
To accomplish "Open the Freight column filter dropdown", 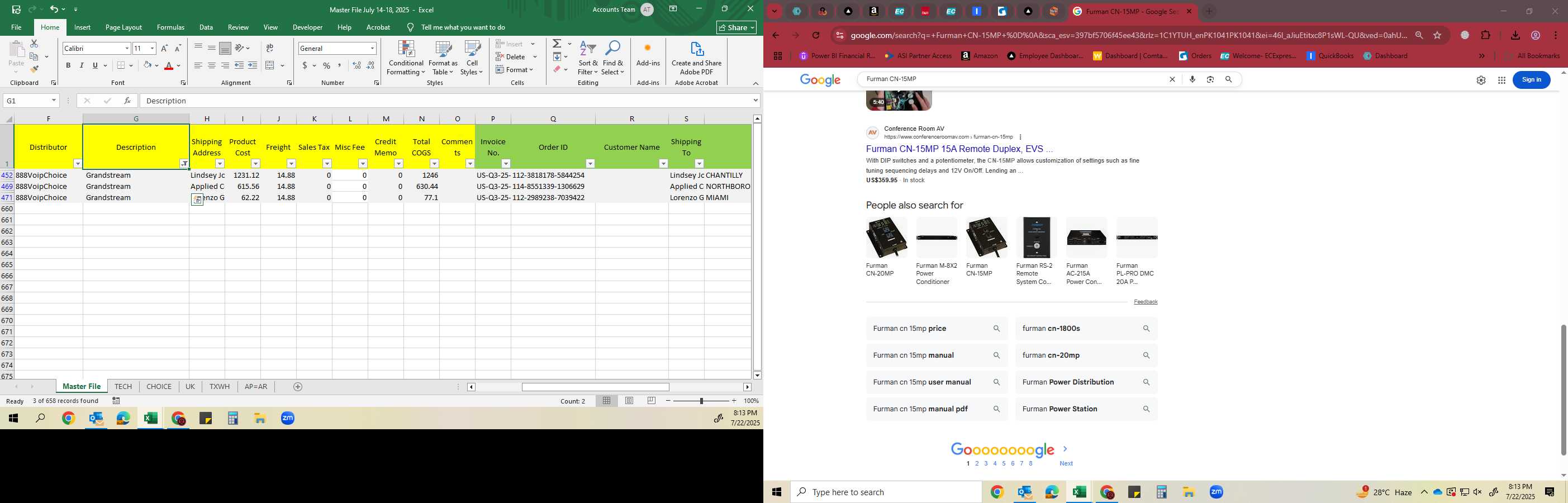I will click(x=291, y=163).
